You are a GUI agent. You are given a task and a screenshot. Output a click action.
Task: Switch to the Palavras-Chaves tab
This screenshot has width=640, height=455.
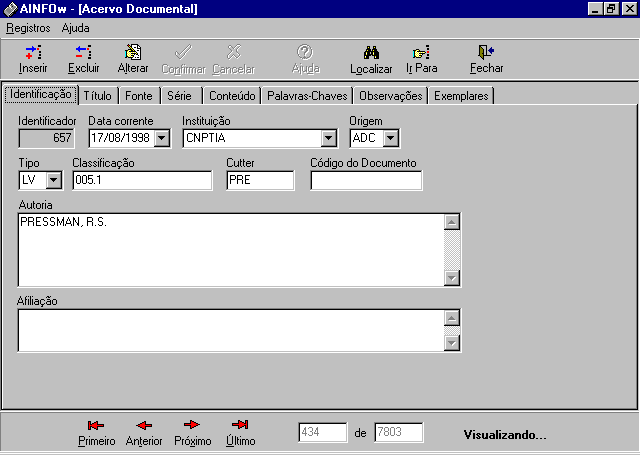[x=308, y=96]
